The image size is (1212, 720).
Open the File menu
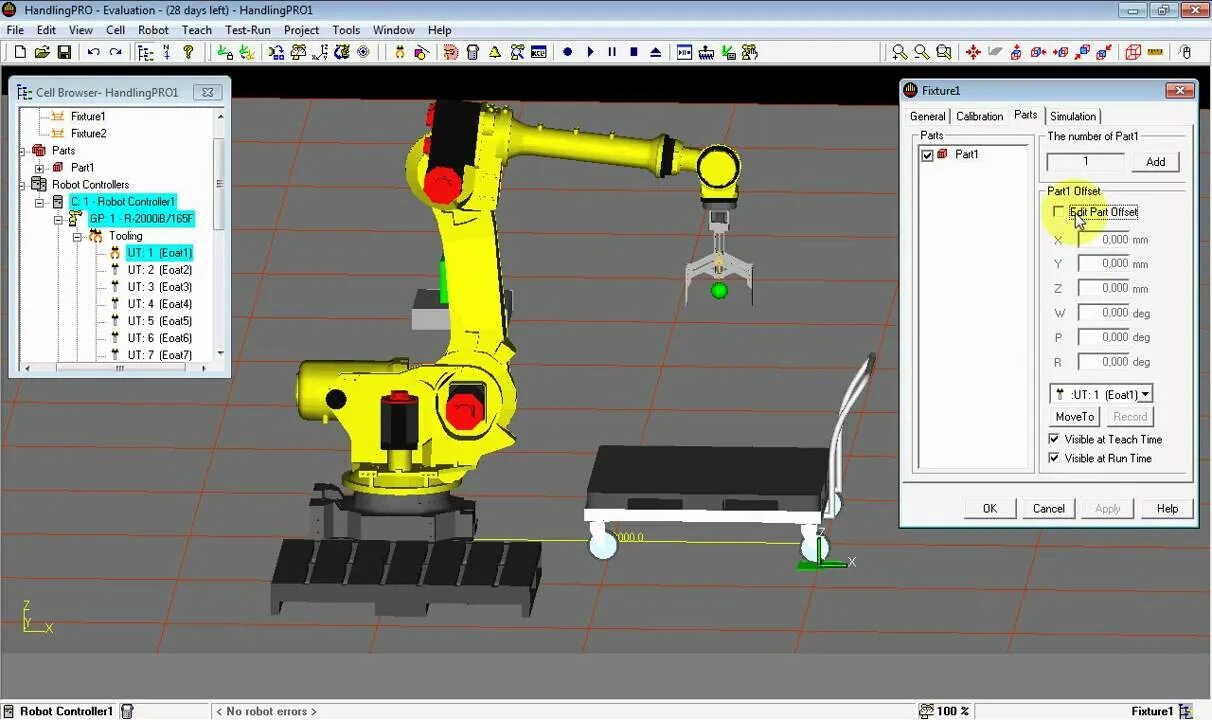tap(16, 30)
